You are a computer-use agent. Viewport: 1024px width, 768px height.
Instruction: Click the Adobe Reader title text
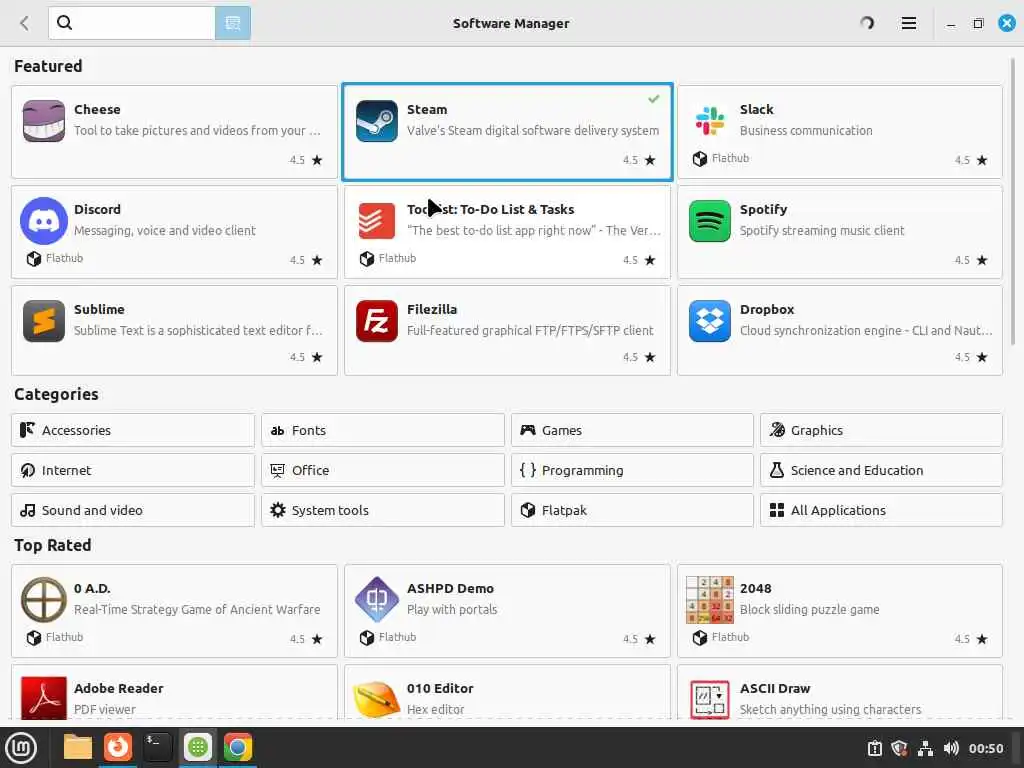(x=118, y=688)
